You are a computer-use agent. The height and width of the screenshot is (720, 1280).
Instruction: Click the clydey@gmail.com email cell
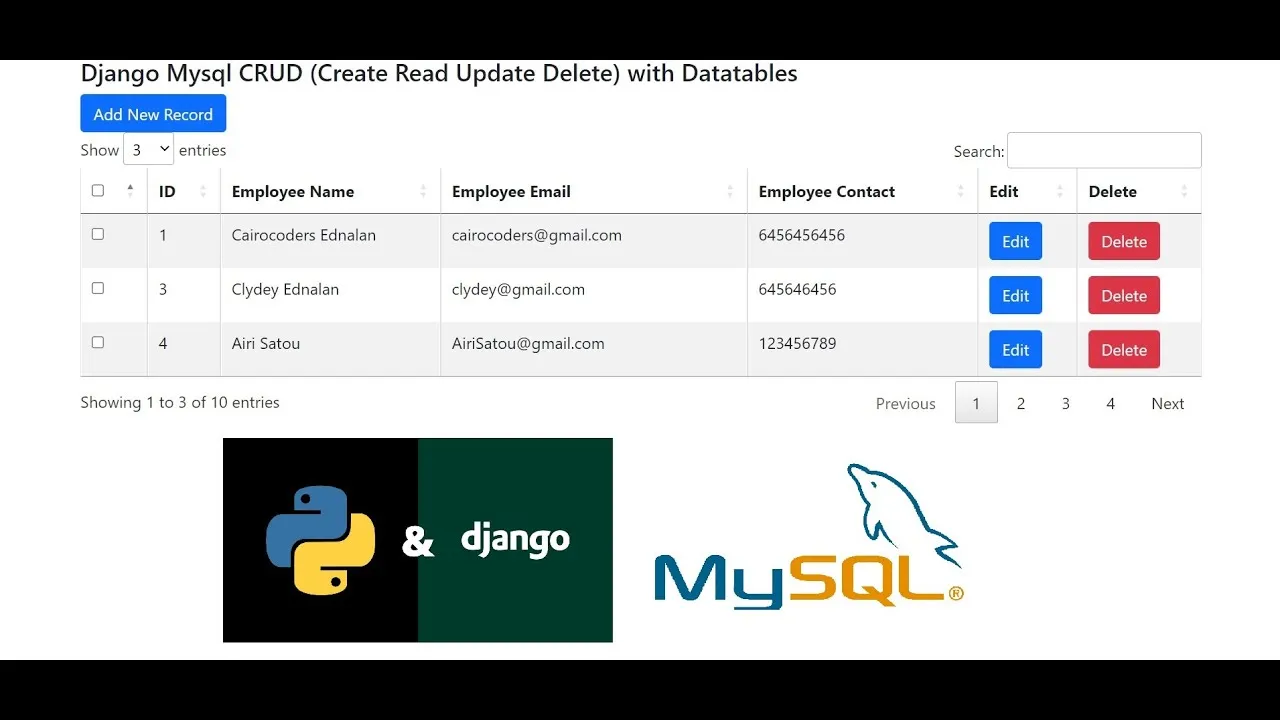[x=518, y=289]
